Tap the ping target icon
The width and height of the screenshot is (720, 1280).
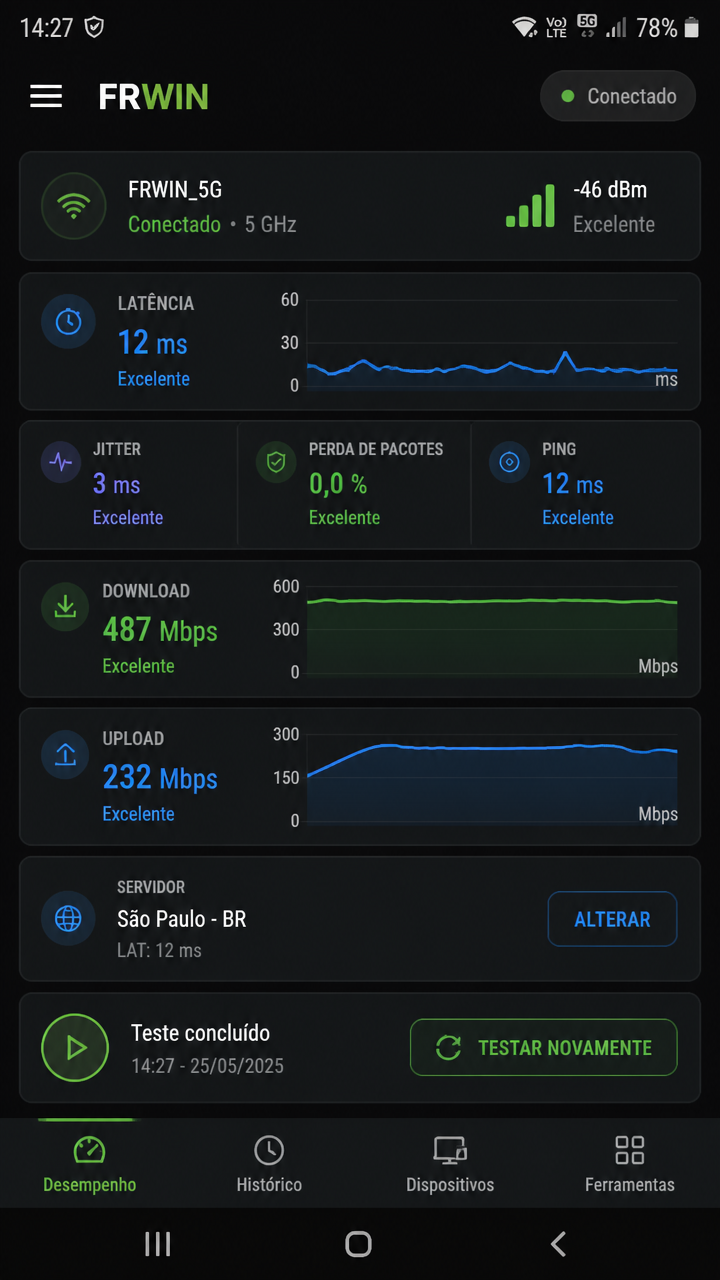click(509, 463)
